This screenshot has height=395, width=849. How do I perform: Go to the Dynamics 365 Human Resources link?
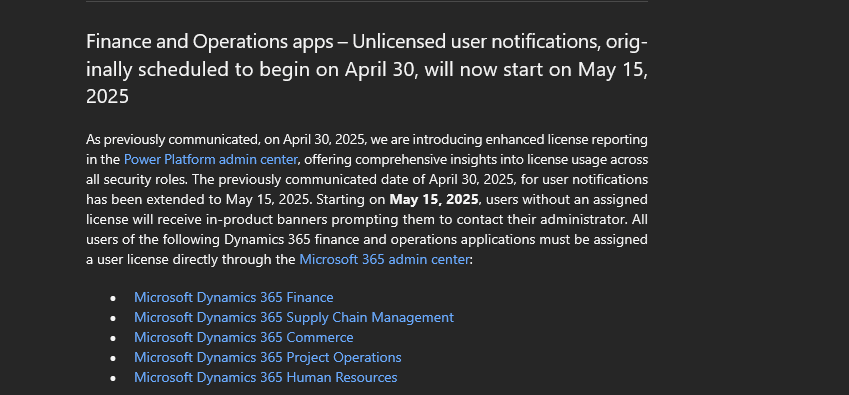tap(265, 377)
